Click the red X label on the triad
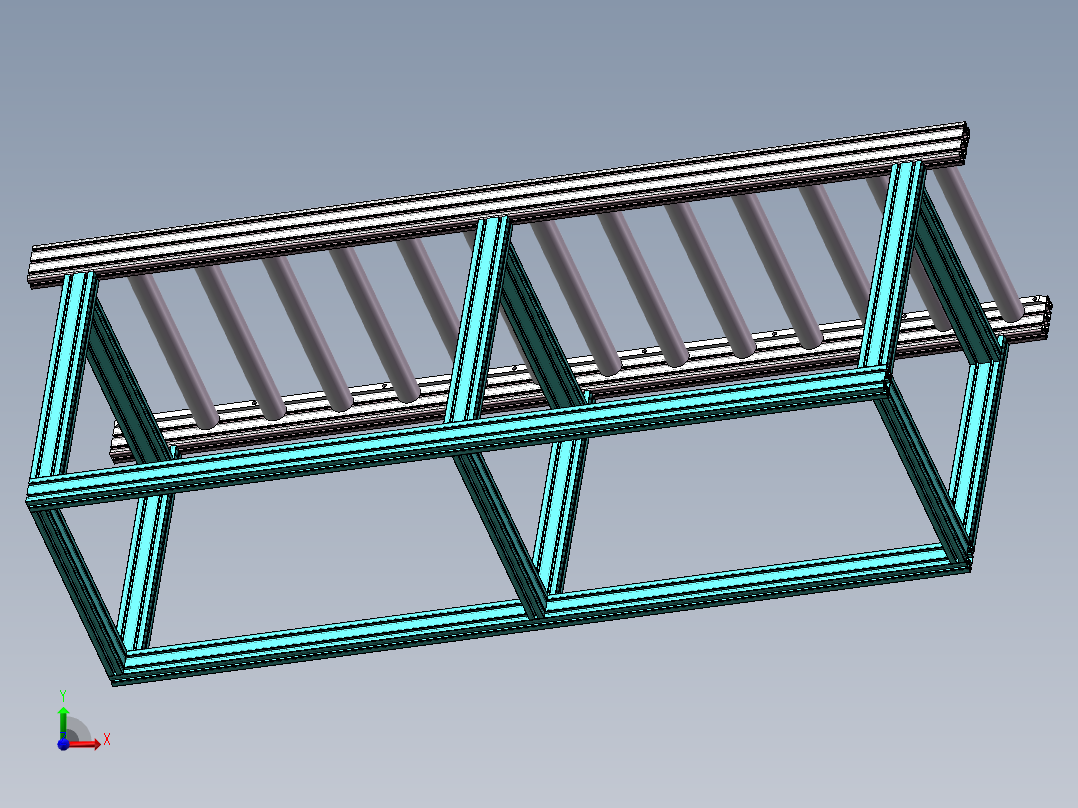 (106, 739)
